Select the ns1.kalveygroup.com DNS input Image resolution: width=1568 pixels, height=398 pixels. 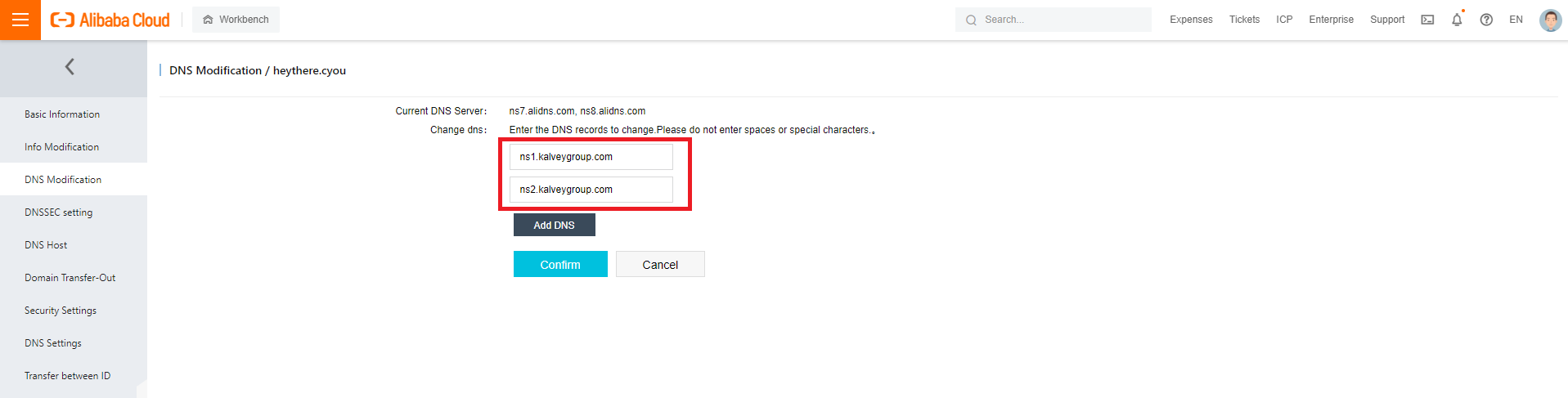[x=591, y=157]
